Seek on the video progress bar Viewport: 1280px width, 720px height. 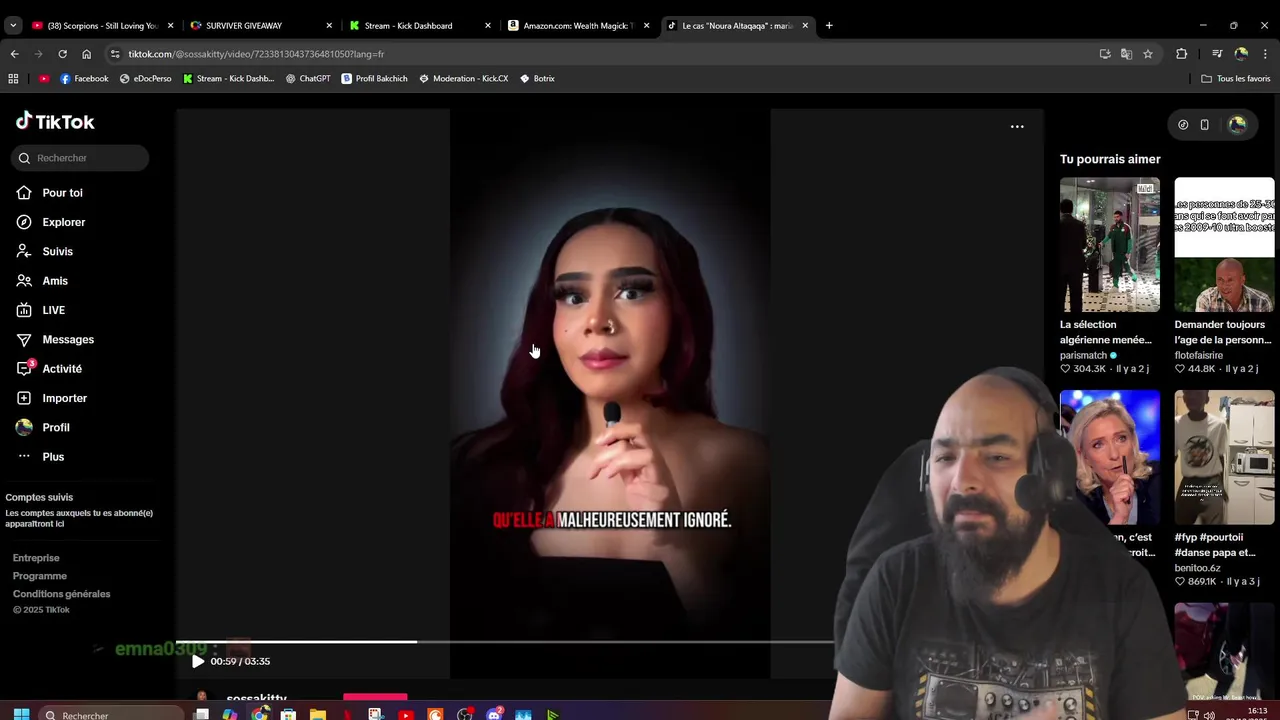(505, 642)
